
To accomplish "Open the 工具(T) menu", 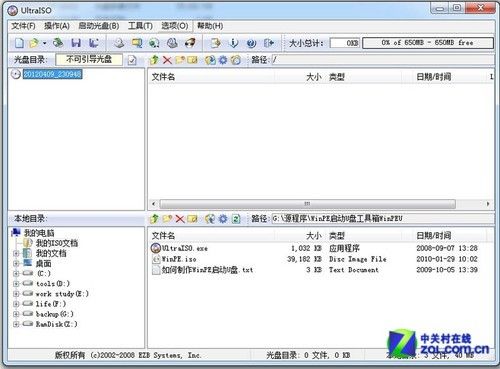I will pyautogui.click(x=140, y=26).
